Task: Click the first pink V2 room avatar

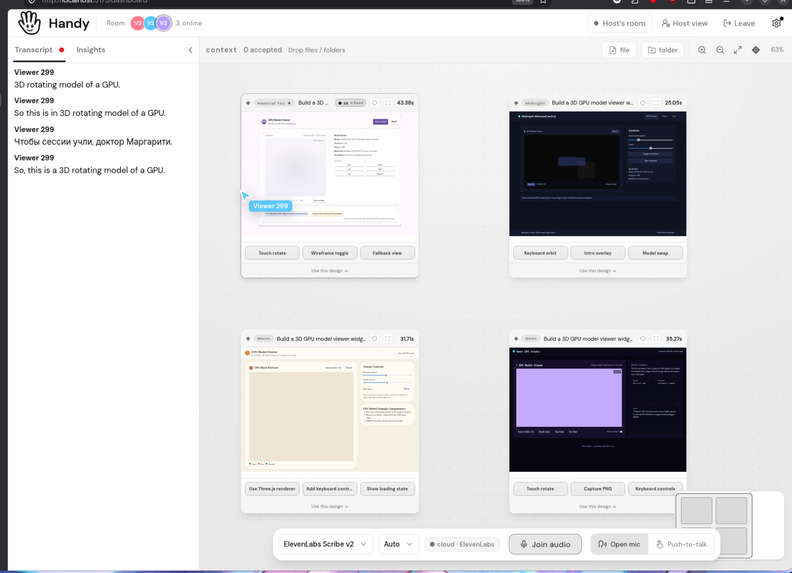Action: [137, 23]
